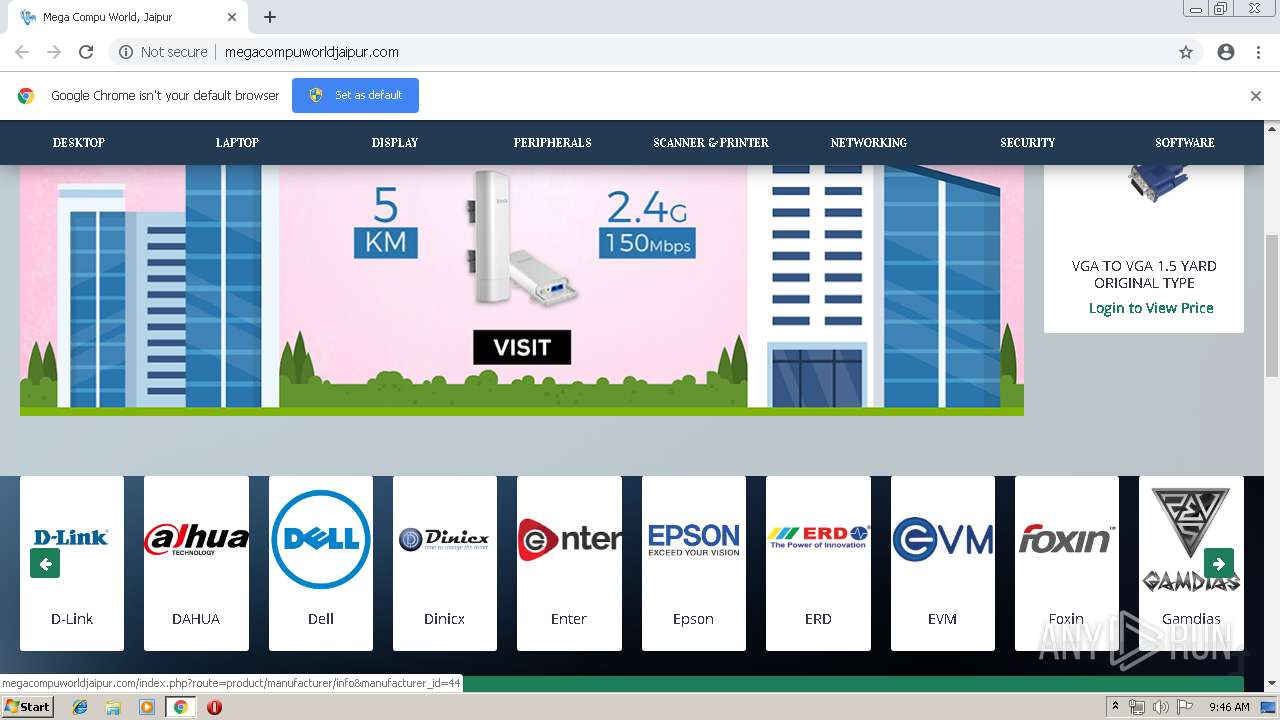
Task: Click the Foxin brand logo
Action: click(x=1066, y=540)
